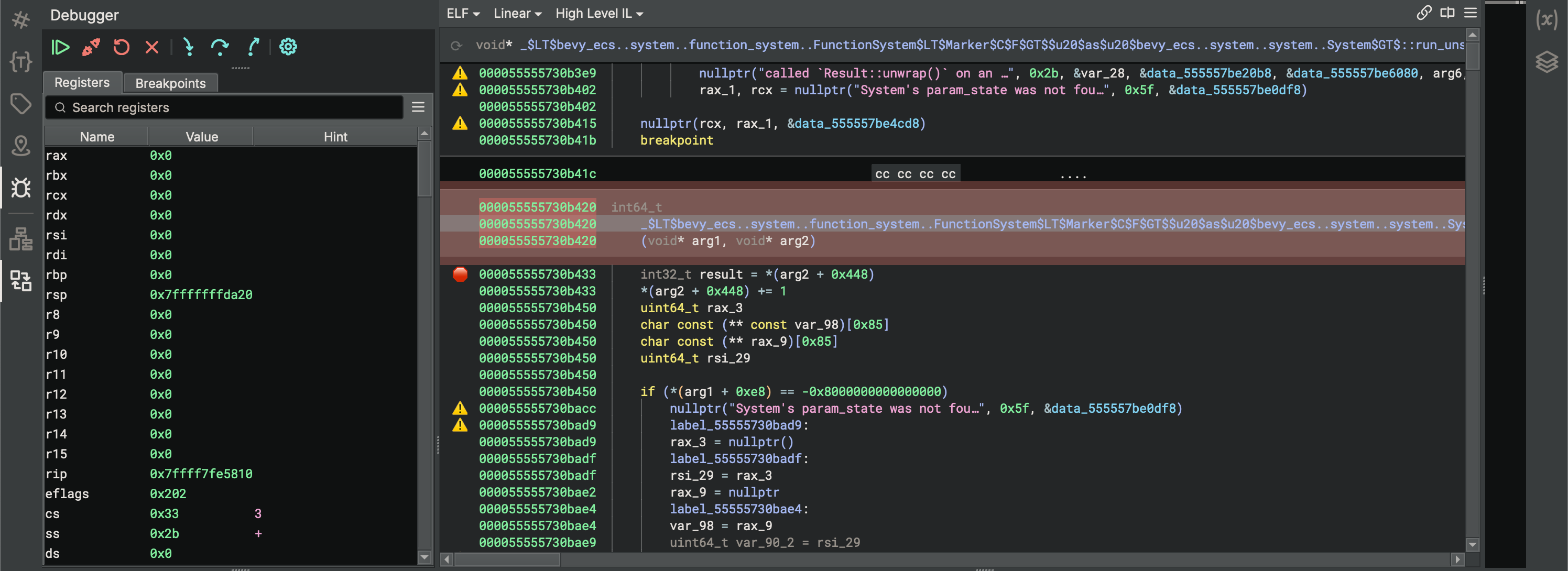Viewport: 1568px width, 571px height.
Task: Click the int32_t result declaration line
Action: coord(757,274)
